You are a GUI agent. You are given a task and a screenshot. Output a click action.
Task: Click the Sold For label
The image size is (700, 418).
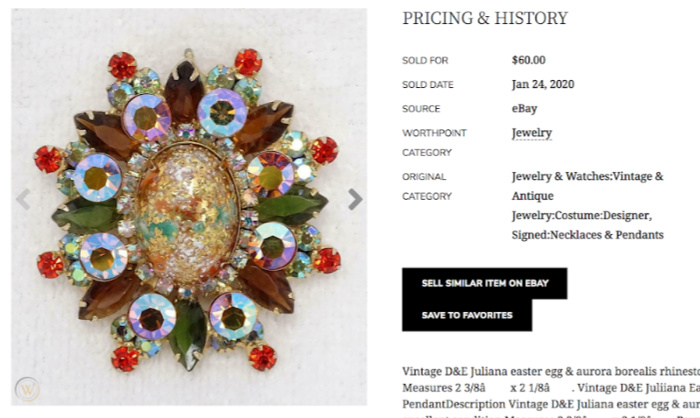point(425,61)
